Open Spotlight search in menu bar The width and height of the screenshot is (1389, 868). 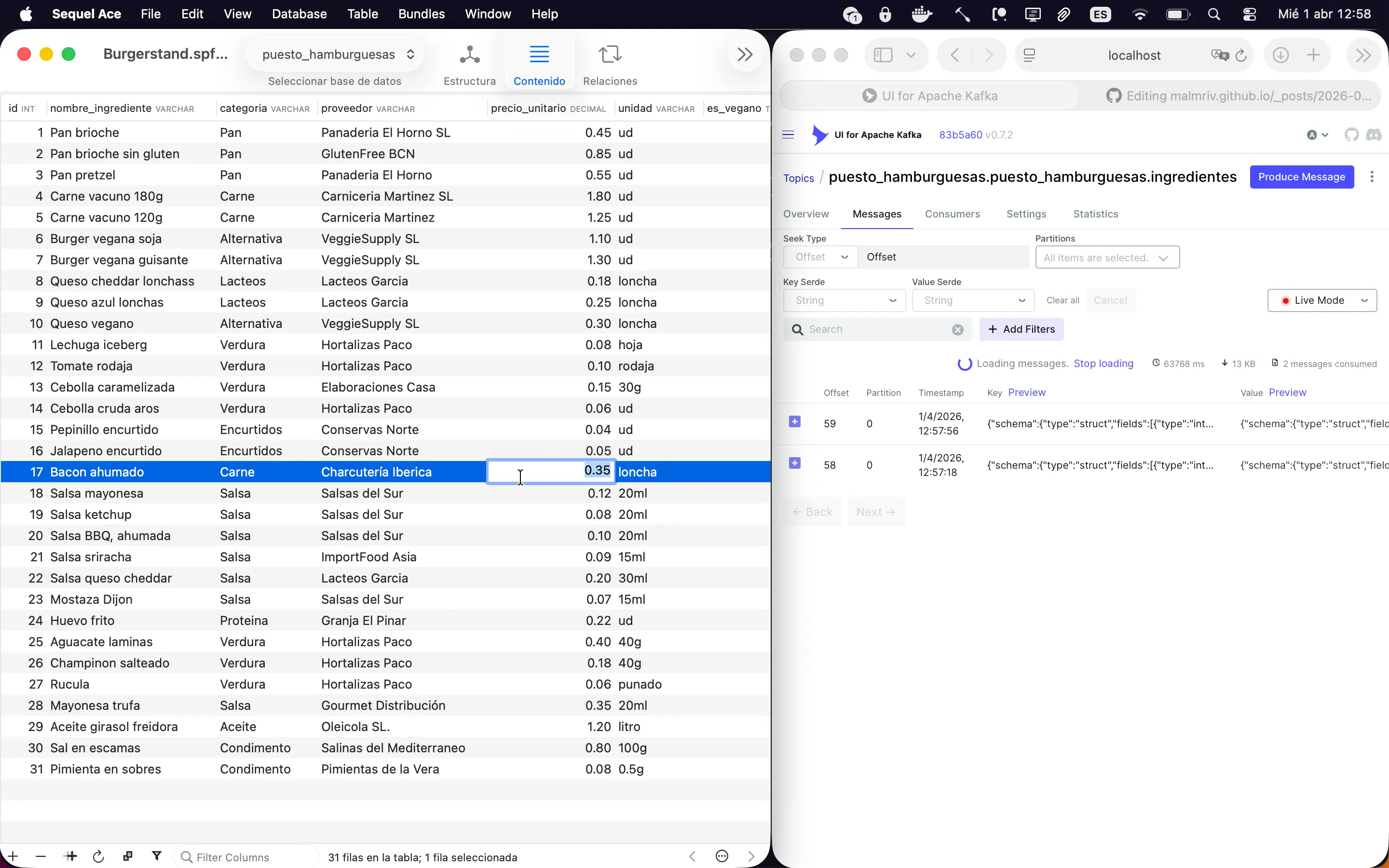1213,14
